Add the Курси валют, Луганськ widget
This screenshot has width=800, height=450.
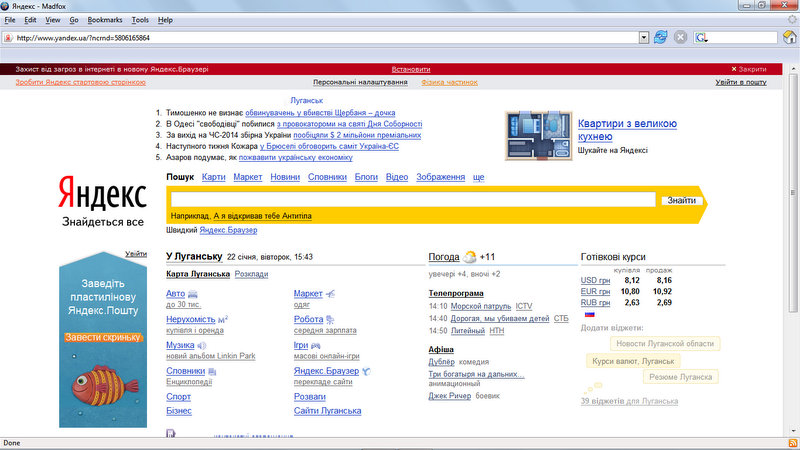[633, 361]
